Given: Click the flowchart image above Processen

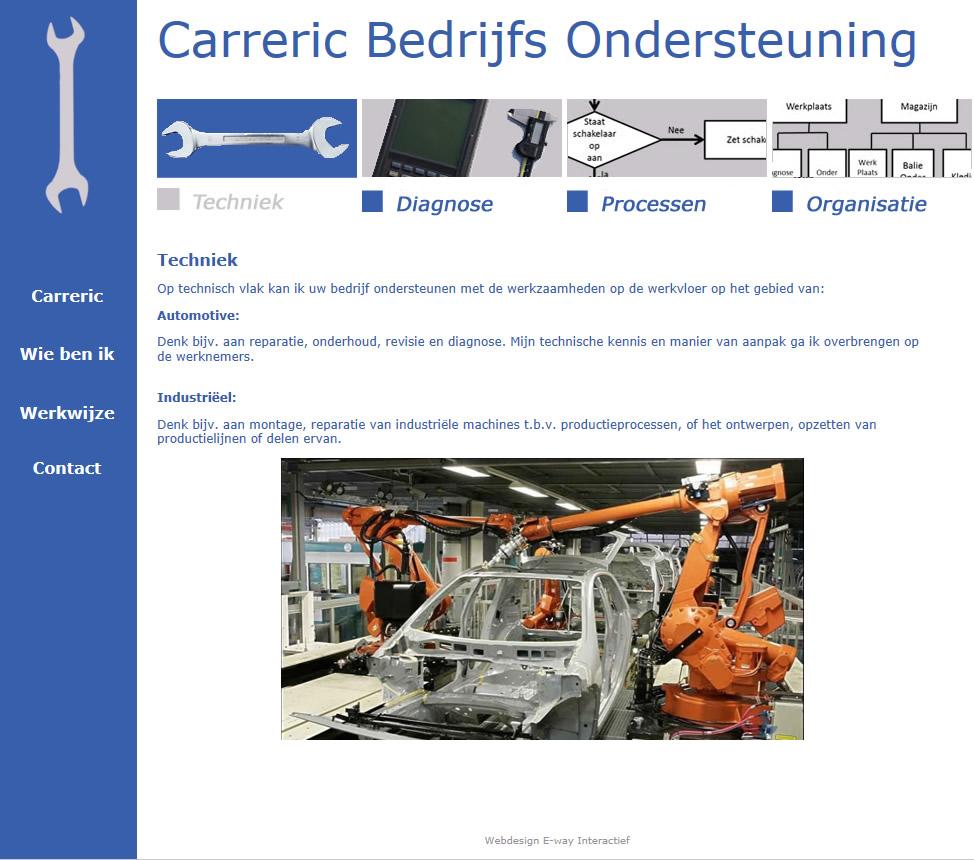Looking at the screenshot, I should click(666, 138).
